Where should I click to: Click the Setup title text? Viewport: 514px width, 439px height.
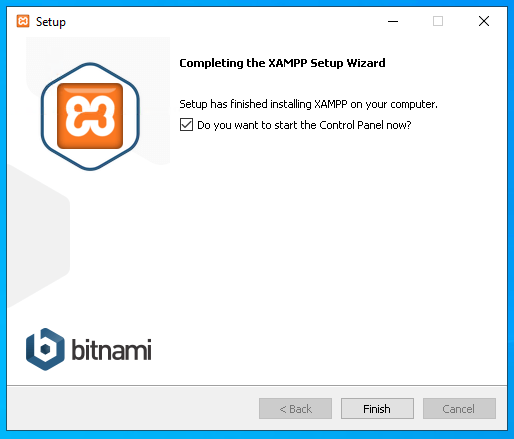point(51,22)
